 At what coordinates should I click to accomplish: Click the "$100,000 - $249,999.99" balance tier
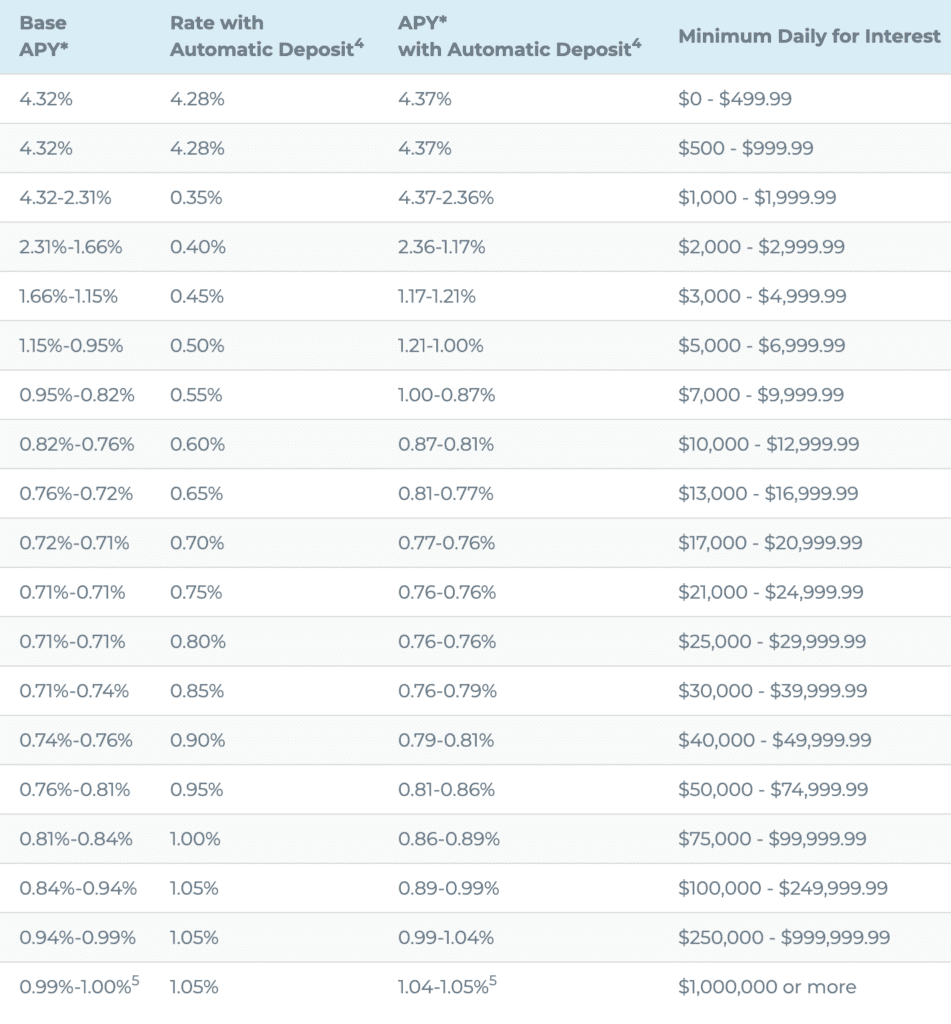click(x=782, y=888)
